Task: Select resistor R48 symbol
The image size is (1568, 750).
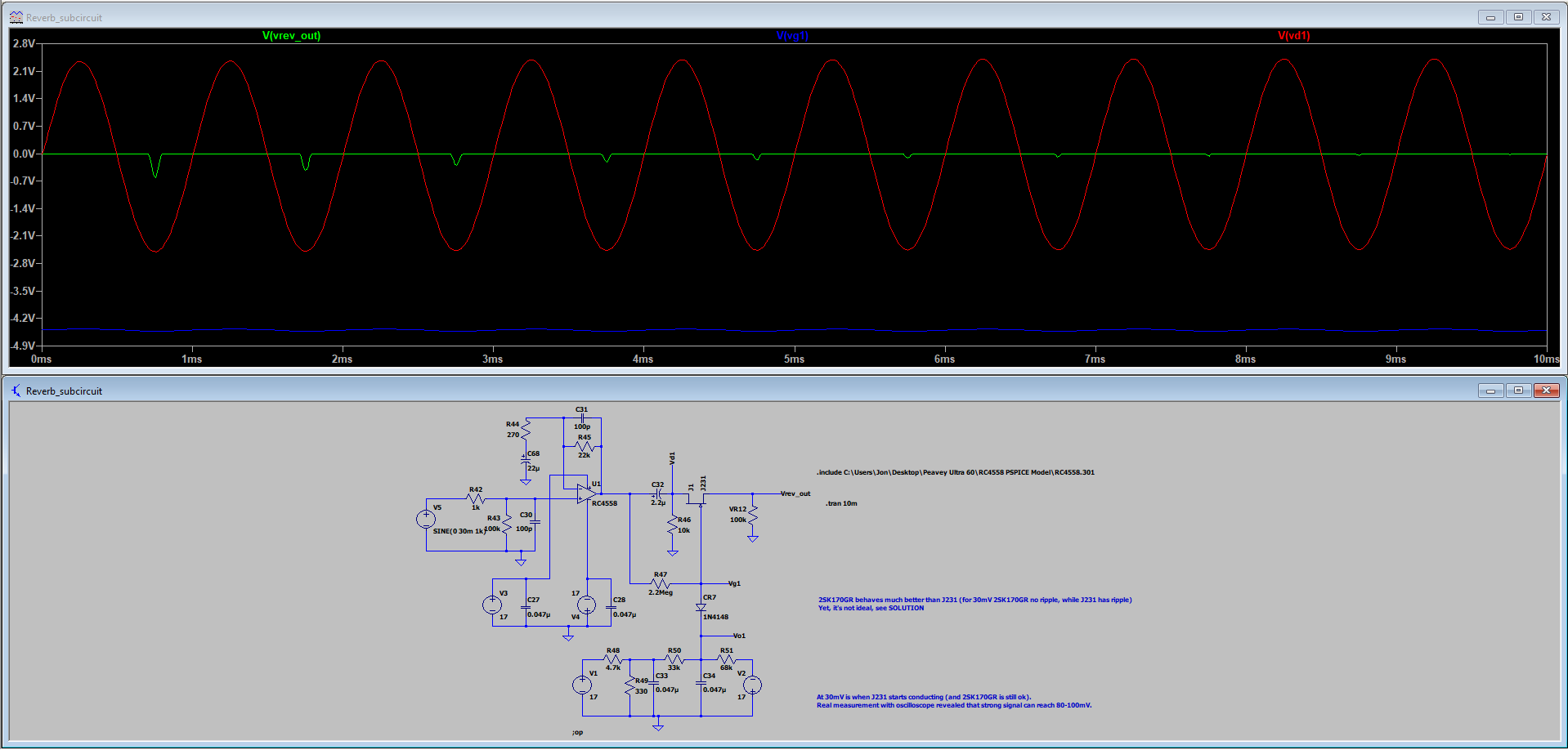Action: (613, 659)
